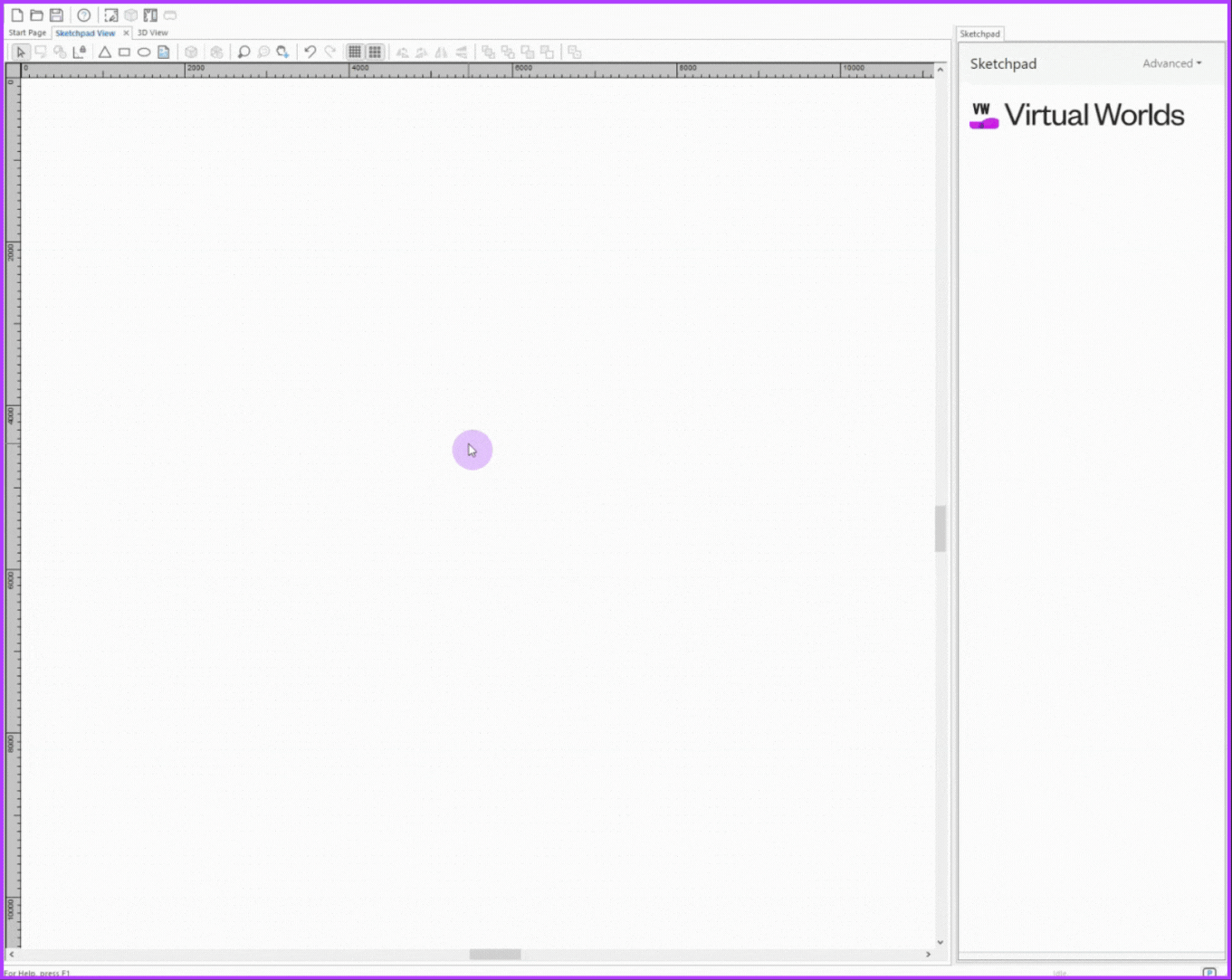The width and height of the screenshot is (1232, 980).
Task: Select the triangle shape tool
Action: (105, 52)
